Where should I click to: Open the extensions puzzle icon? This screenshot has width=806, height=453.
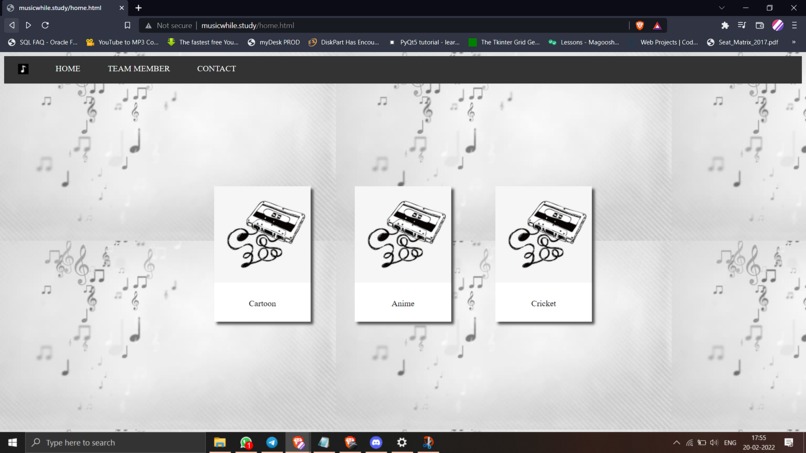point(725,25)
